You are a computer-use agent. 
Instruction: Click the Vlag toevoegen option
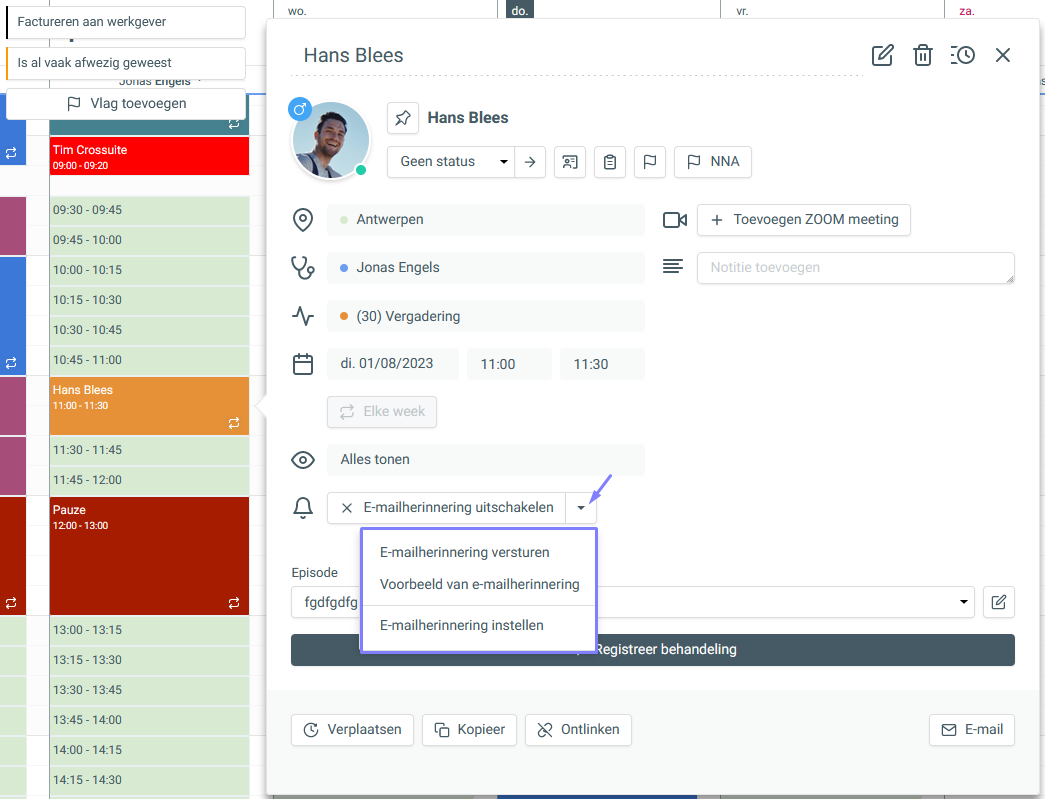tap(126, 104)
